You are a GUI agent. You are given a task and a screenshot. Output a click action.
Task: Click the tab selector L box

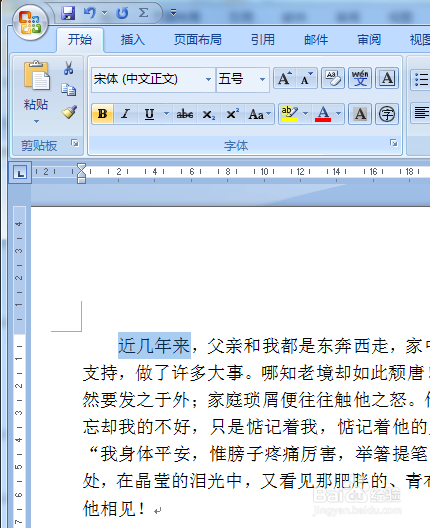[x=20, y=173]
